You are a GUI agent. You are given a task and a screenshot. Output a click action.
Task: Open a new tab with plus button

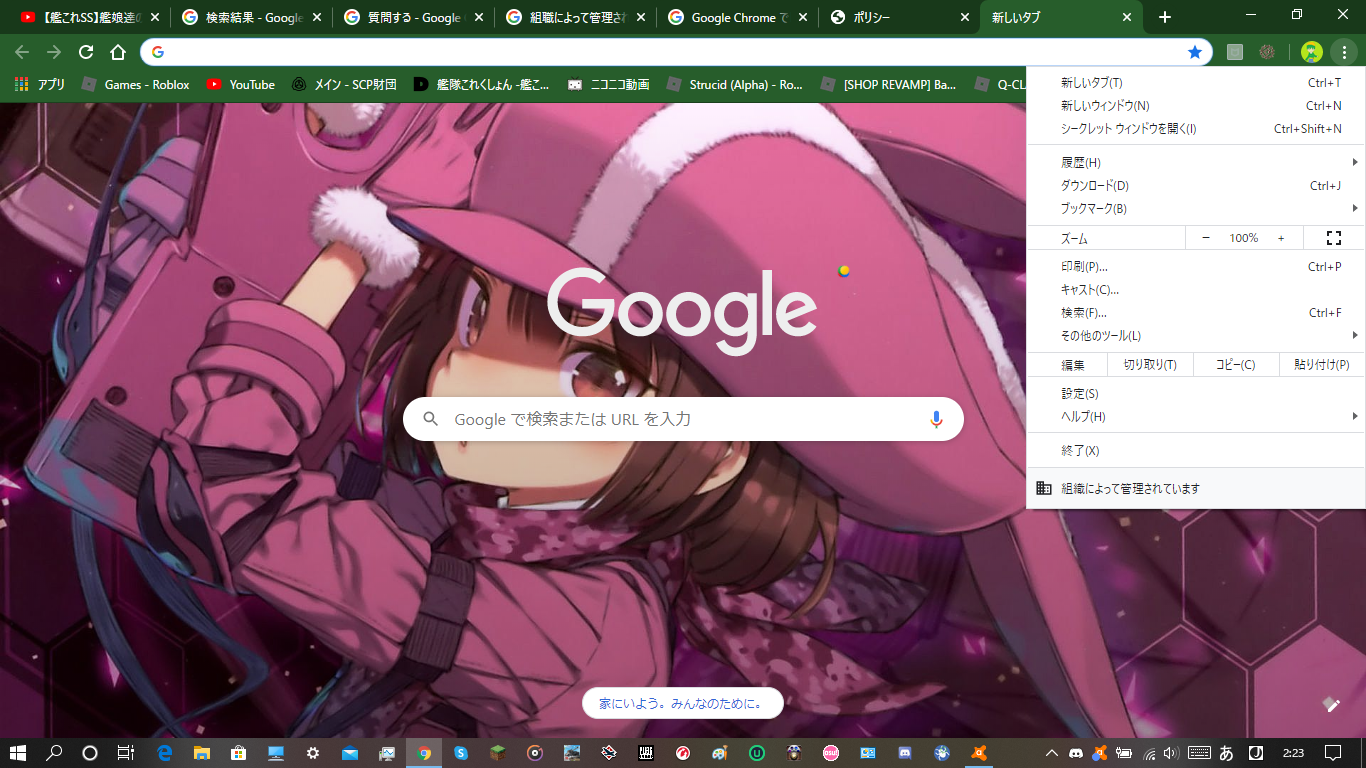pyautogui.click(x=1164, y=17)
